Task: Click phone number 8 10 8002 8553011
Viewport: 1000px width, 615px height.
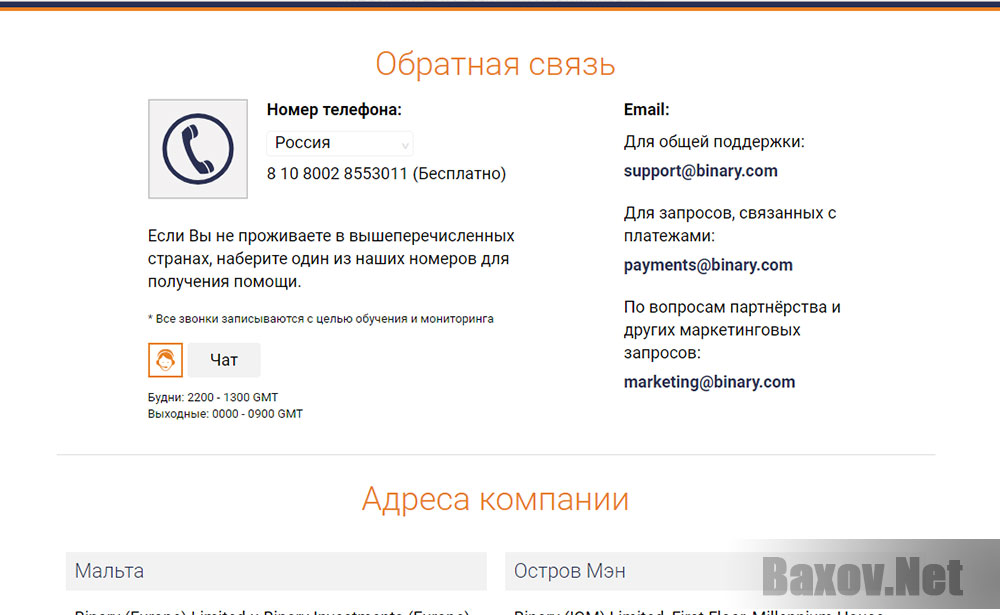Action: click(x=337, y=174)
